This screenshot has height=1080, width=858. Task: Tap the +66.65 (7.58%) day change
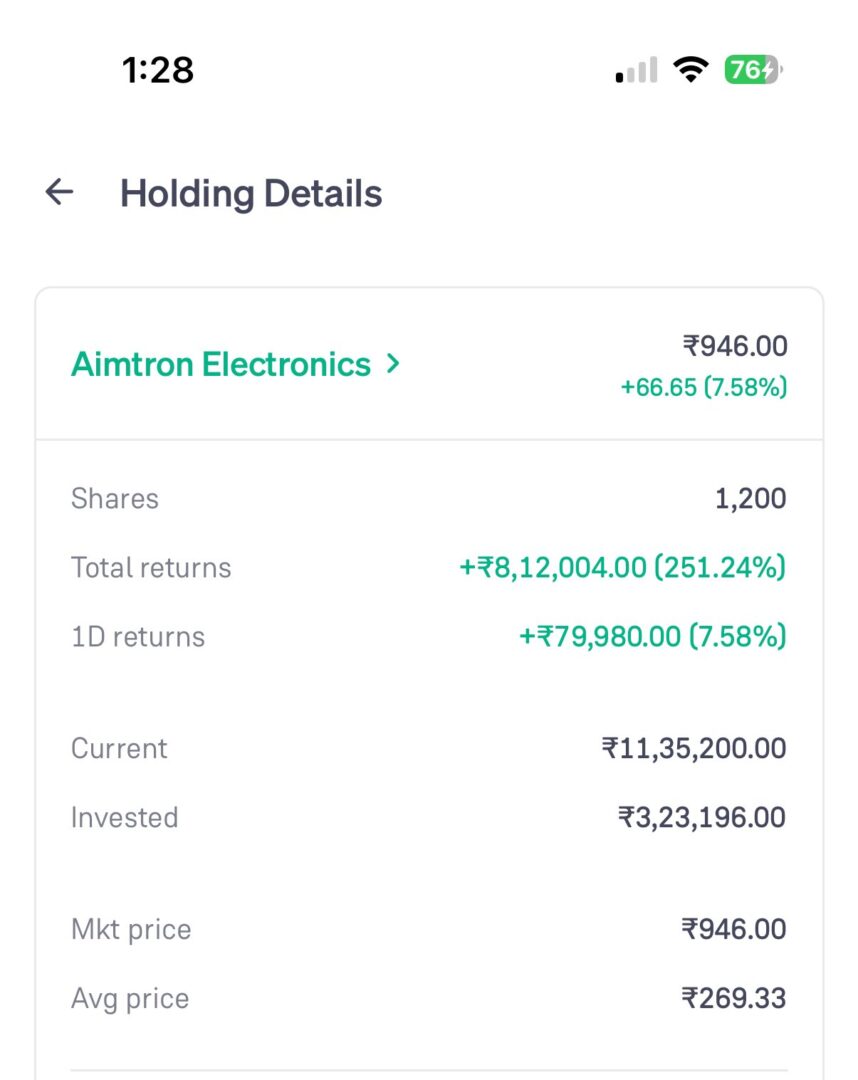[703, 388]
